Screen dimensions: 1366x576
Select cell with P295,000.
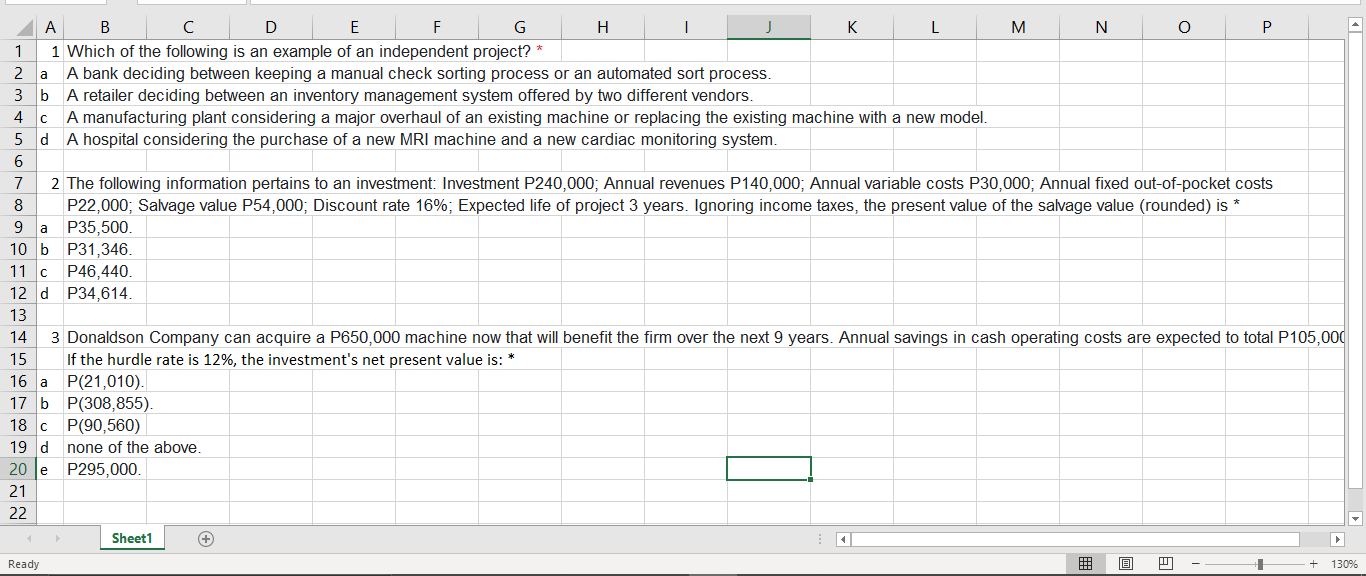point(106,469)
